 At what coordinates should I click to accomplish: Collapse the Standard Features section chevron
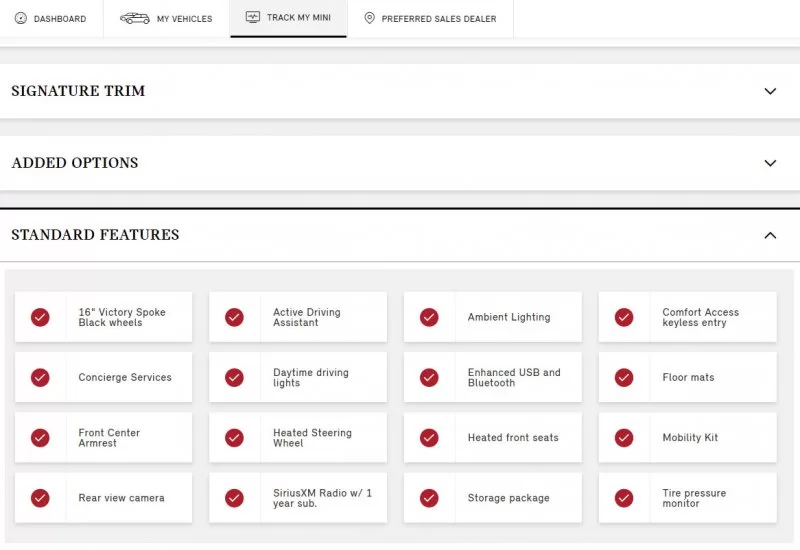click(770, 235)
